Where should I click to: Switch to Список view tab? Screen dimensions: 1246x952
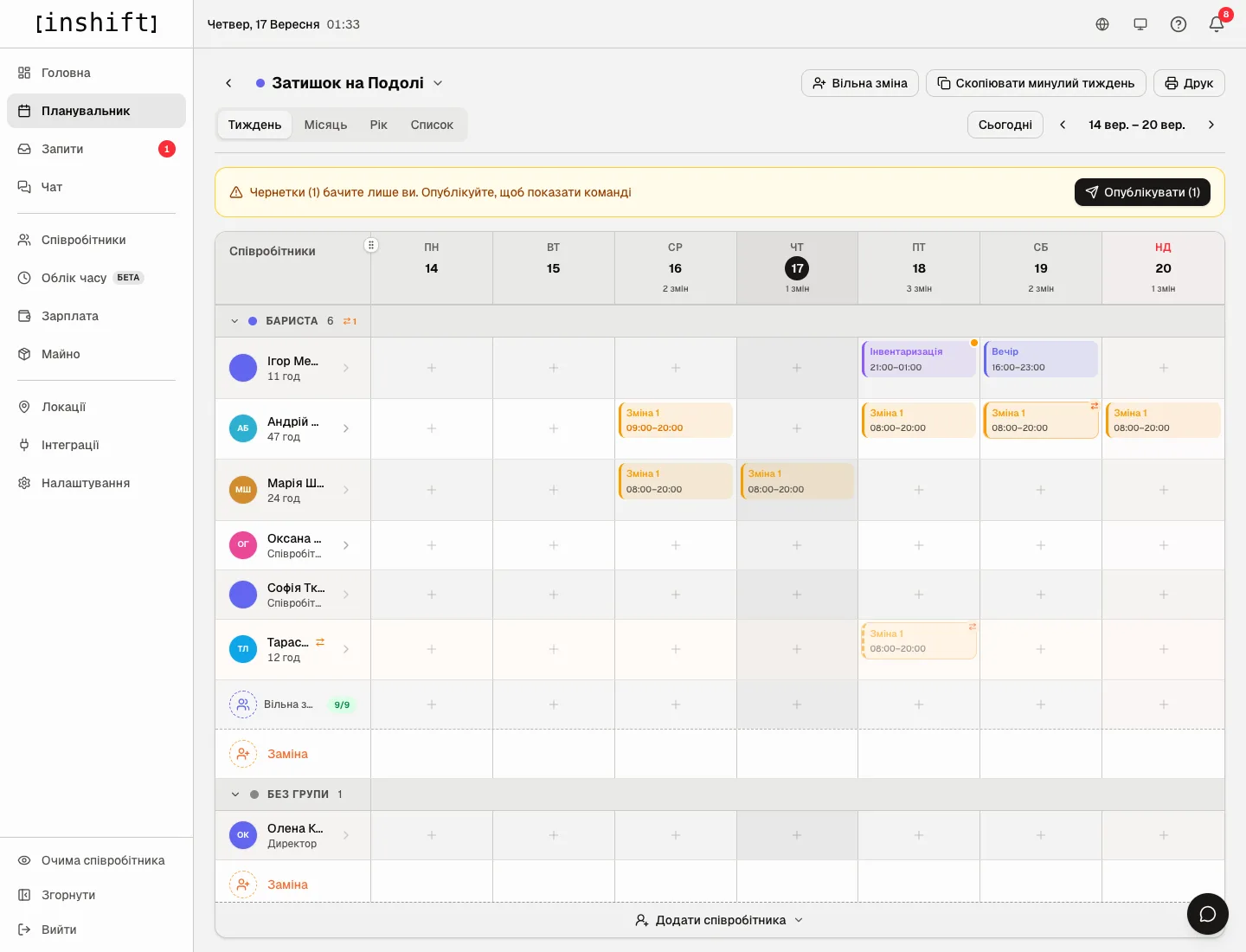pos(432,125)
